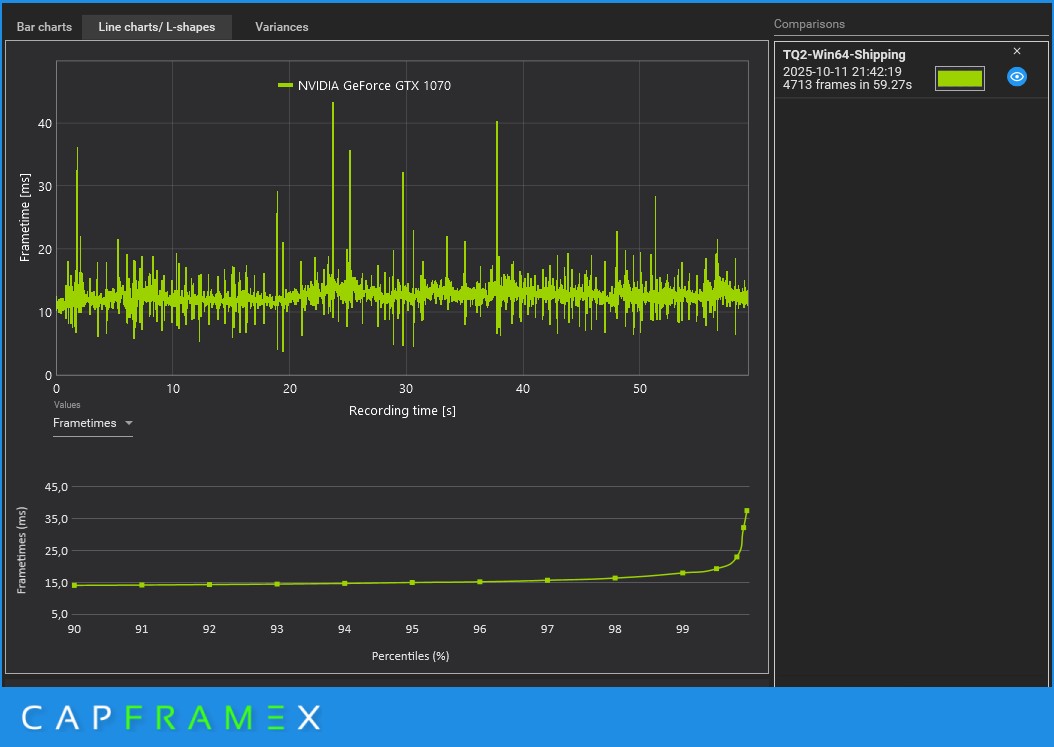Click the Values label above the dropdown
Screen dimensions: 1054x747
click(x=67, y=405)
